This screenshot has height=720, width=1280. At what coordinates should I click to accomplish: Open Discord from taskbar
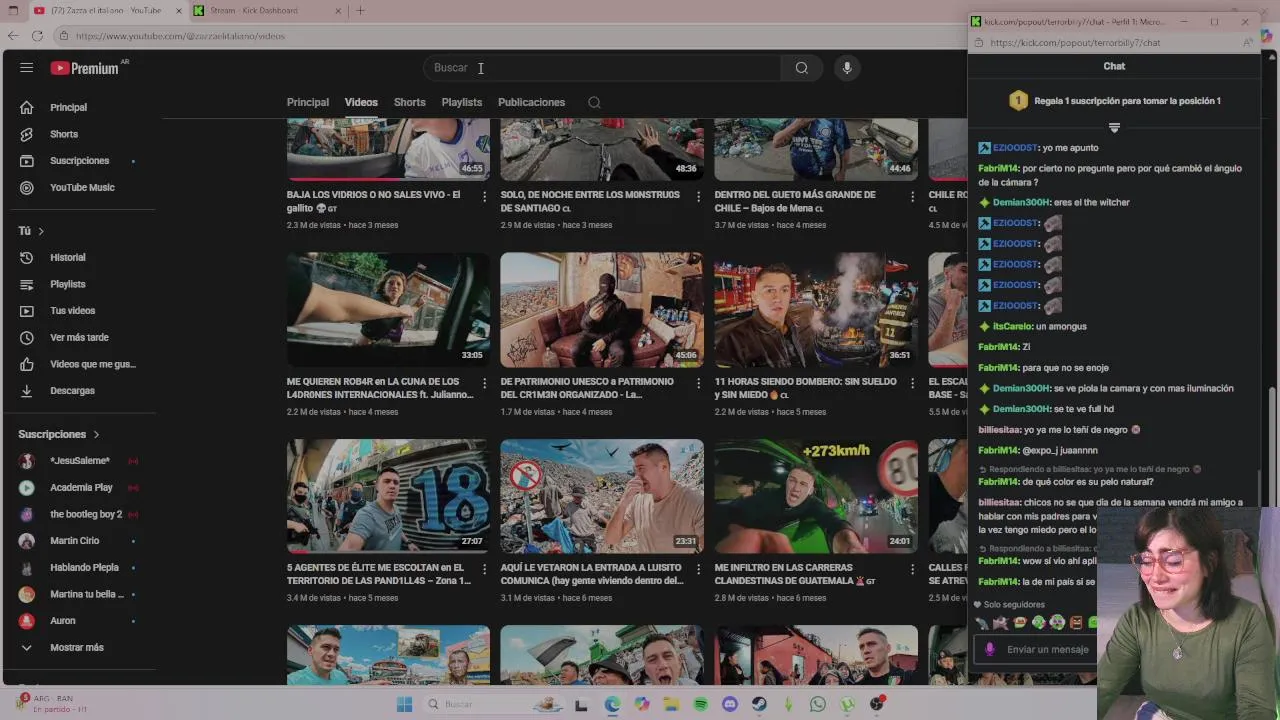tap(730, 704)
